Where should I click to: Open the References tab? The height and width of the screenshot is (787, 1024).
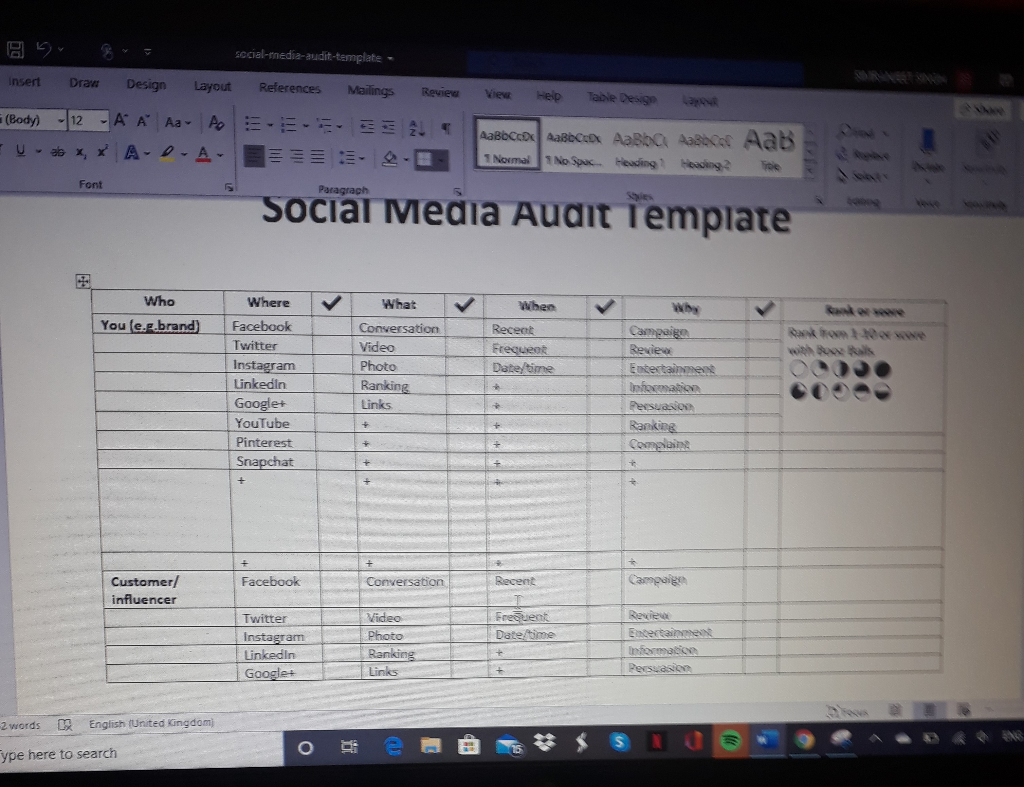click(289, 88)
